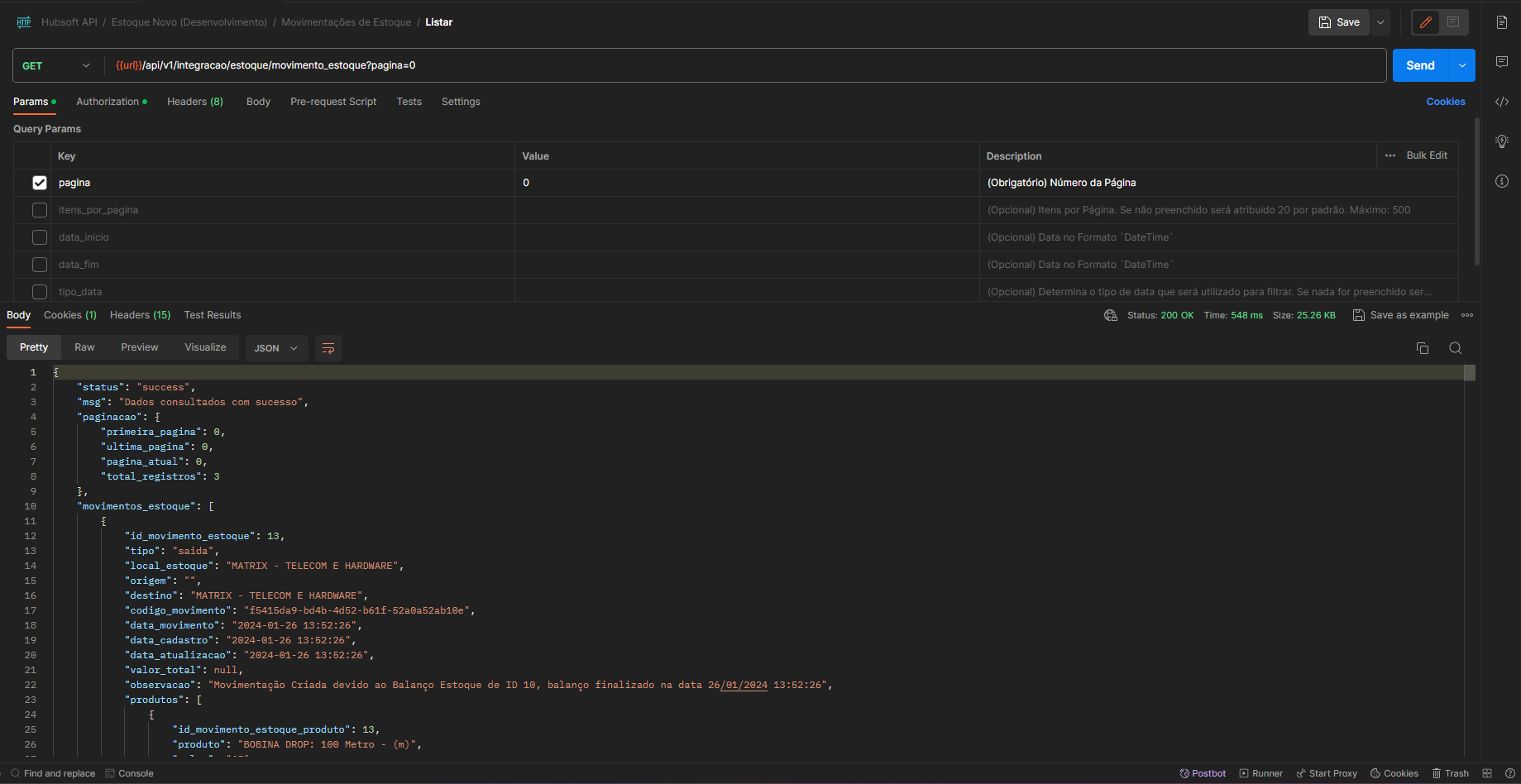Switch to the Headers (8) request tab
Image resolution: width=1521 pixels, height=784 pixels.
pyautogui.click(x=195, y=102)
